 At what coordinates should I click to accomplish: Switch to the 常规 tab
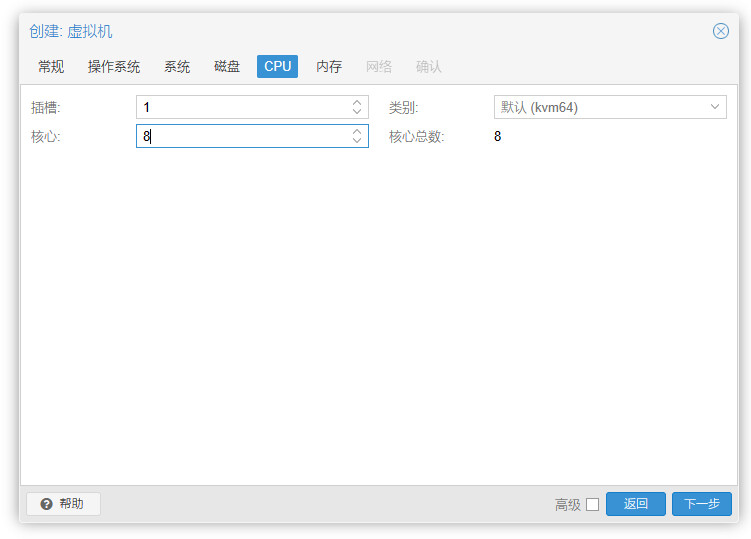pos(51,66)
